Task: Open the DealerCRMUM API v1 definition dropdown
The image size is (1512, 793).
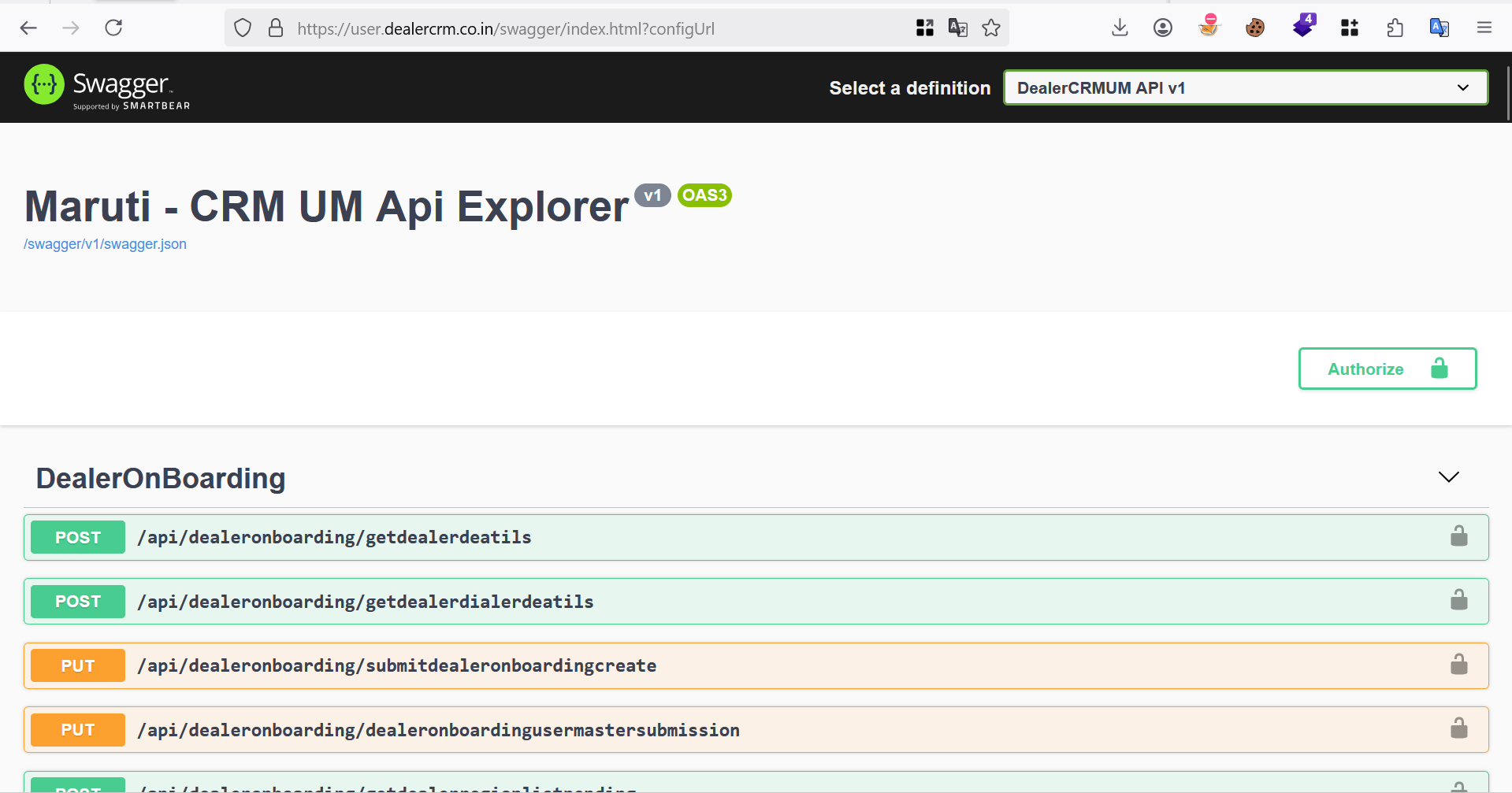Action: (x=1245, y=87)
